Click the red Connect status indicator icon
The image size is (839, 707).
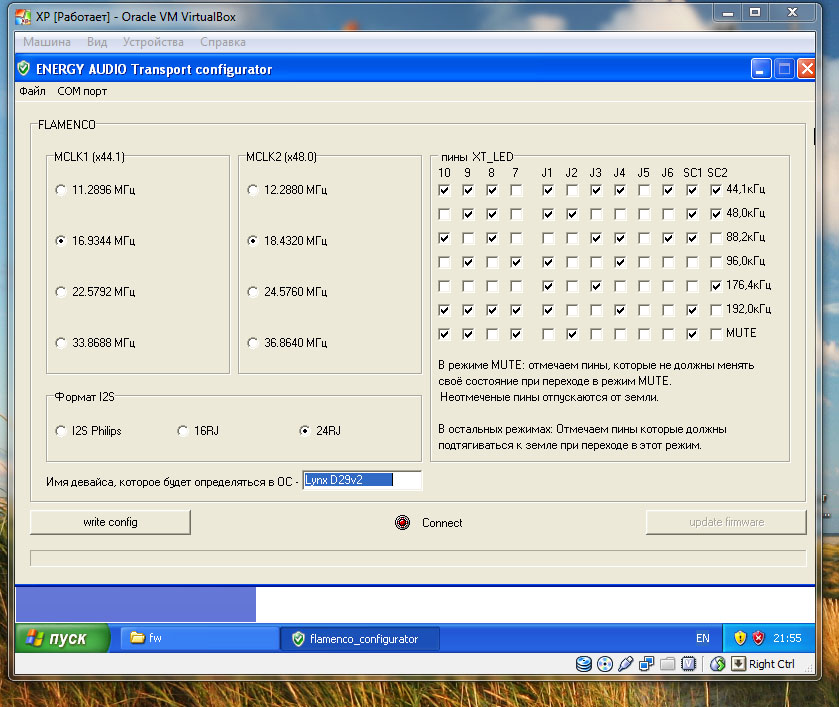point(402,522)
